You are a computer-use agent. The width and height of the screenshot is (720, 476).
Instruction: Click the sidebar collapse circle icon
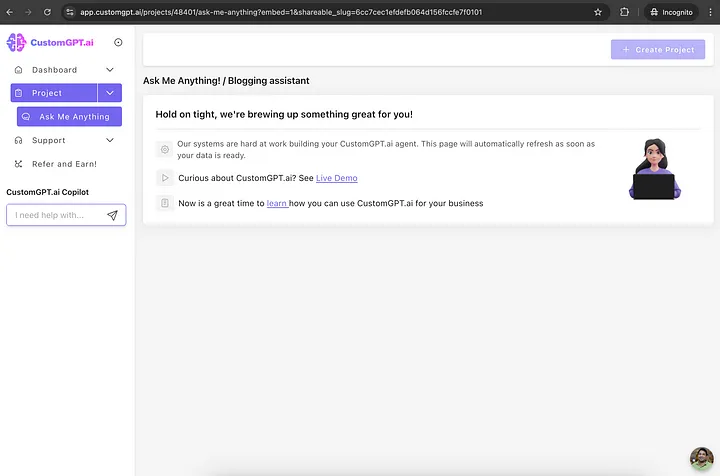point(119,42)
